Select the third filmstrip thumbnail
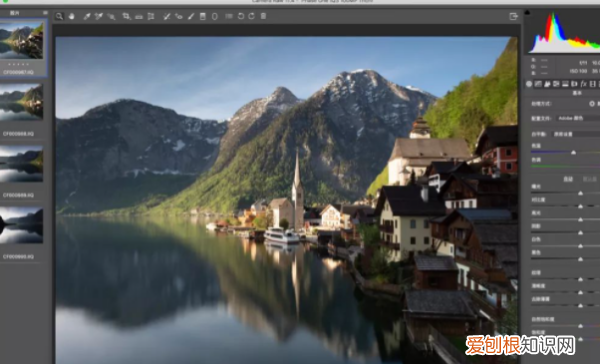This screenshot has width=600, height=364. pos(21,163)
